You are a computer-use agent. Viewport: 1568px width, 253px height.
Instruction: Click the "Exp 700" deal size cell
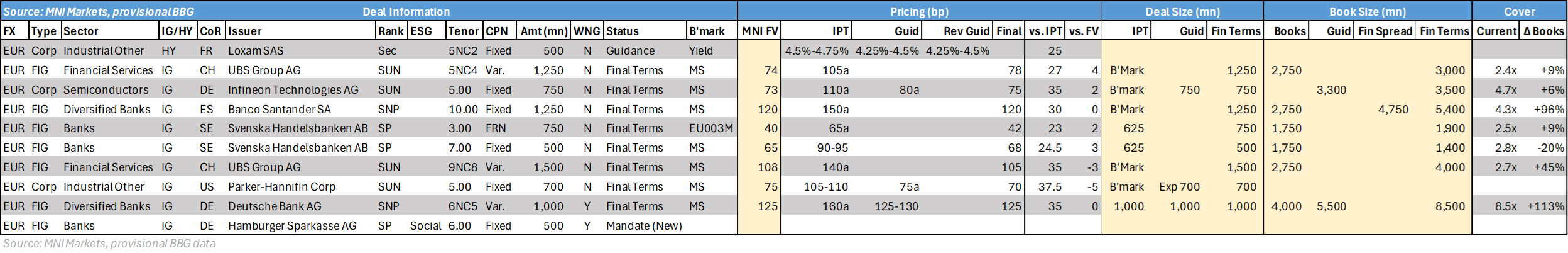(1179, 186)
